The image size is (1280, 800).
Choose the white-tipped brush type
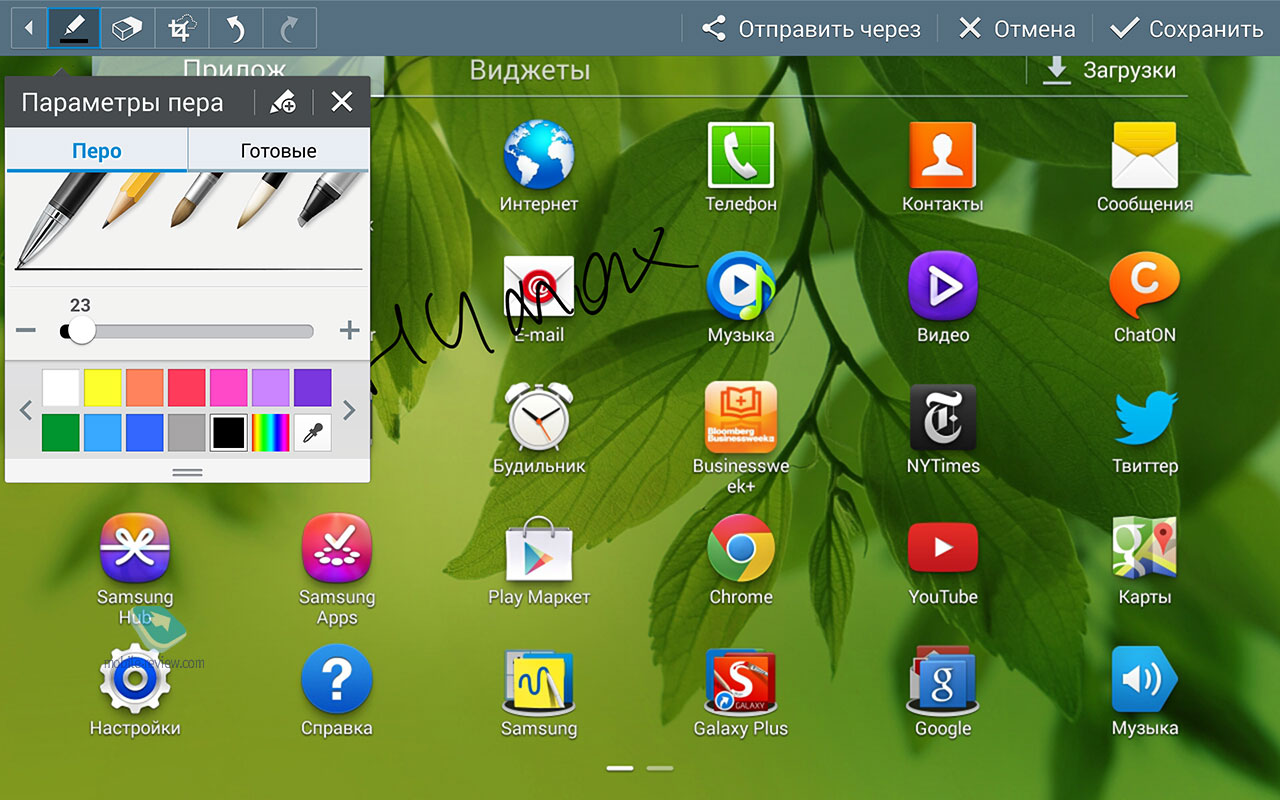262,200
